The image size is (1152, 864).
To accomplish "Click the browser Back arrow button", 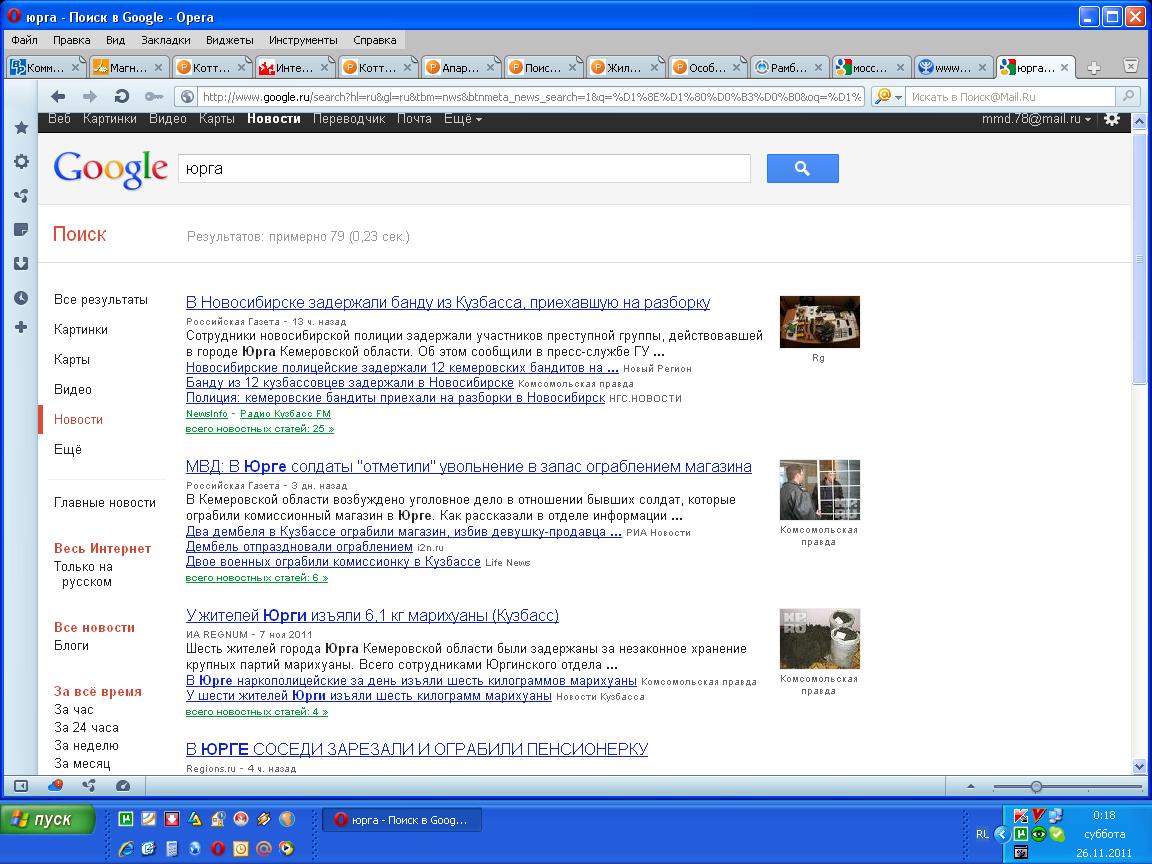I will [58, 96].
